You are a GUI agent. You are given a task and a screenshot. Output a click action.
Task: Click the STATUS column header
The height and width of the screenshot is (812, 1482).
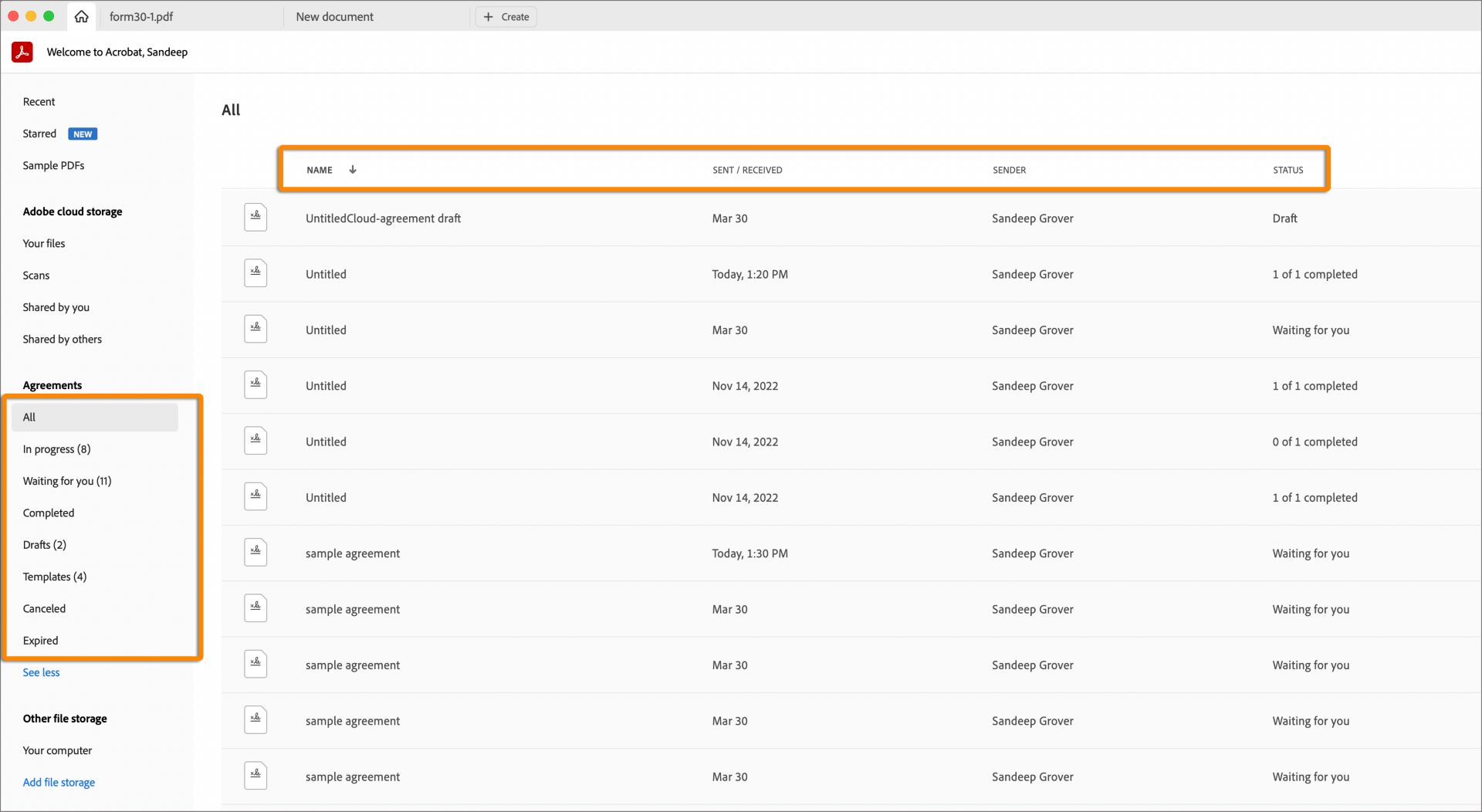point(1287,170)
